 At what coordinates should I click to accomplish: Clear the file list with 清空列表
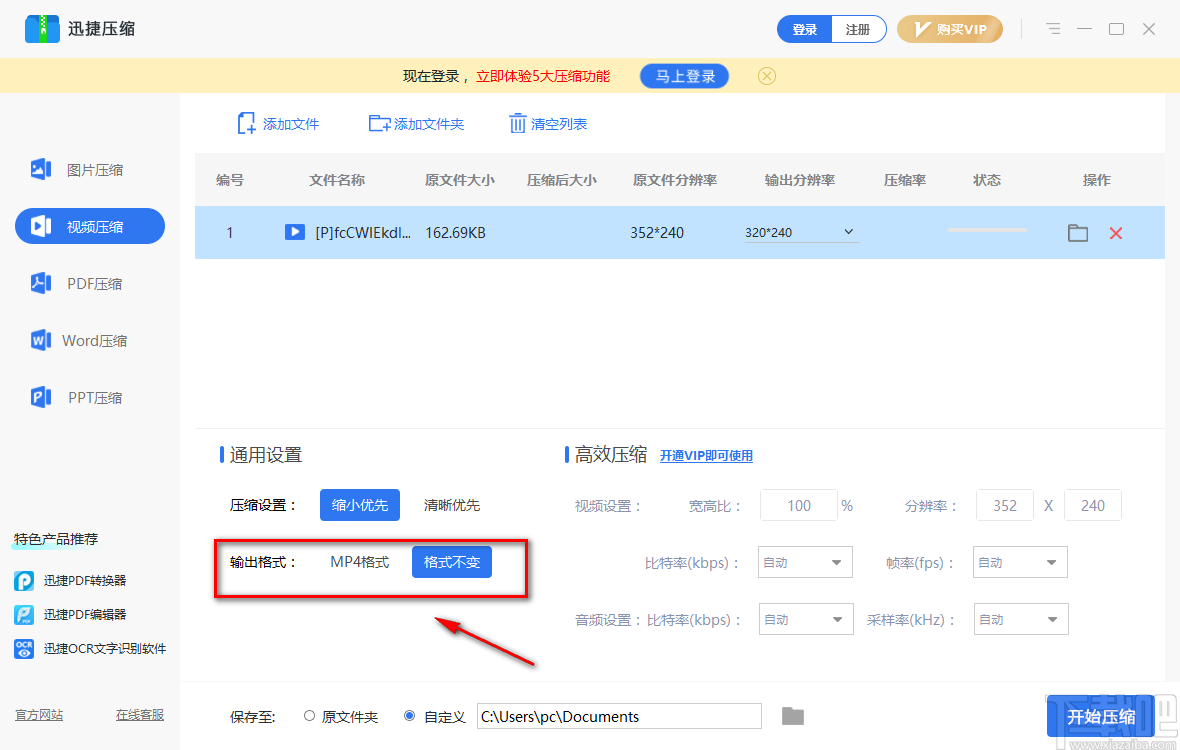click(548, 123)
